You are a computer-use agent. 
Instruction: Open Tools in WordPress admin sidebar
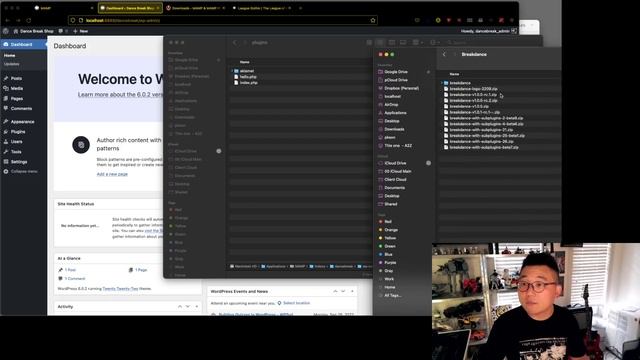click(x=16, y=152)
